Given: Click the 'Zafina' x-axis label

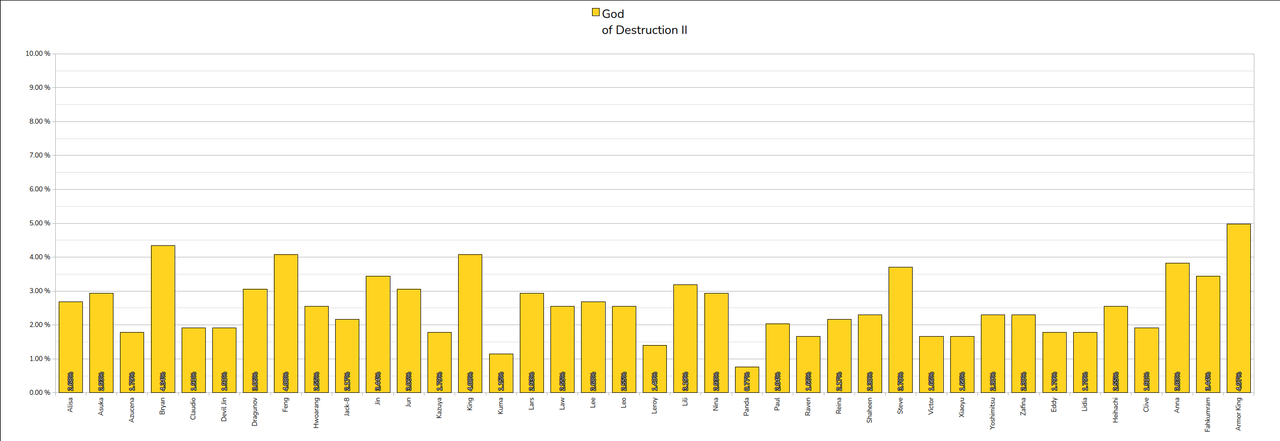Looking at the screenshot, I should [x=1024, y=406].
